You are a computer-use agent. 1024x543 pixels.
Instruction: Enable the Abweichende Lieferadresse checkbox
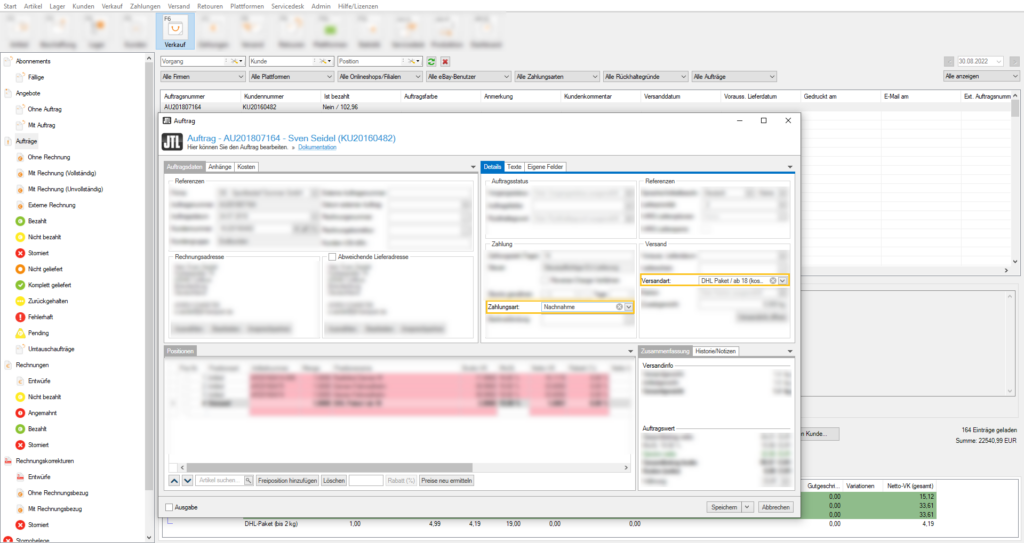point(332,257)
